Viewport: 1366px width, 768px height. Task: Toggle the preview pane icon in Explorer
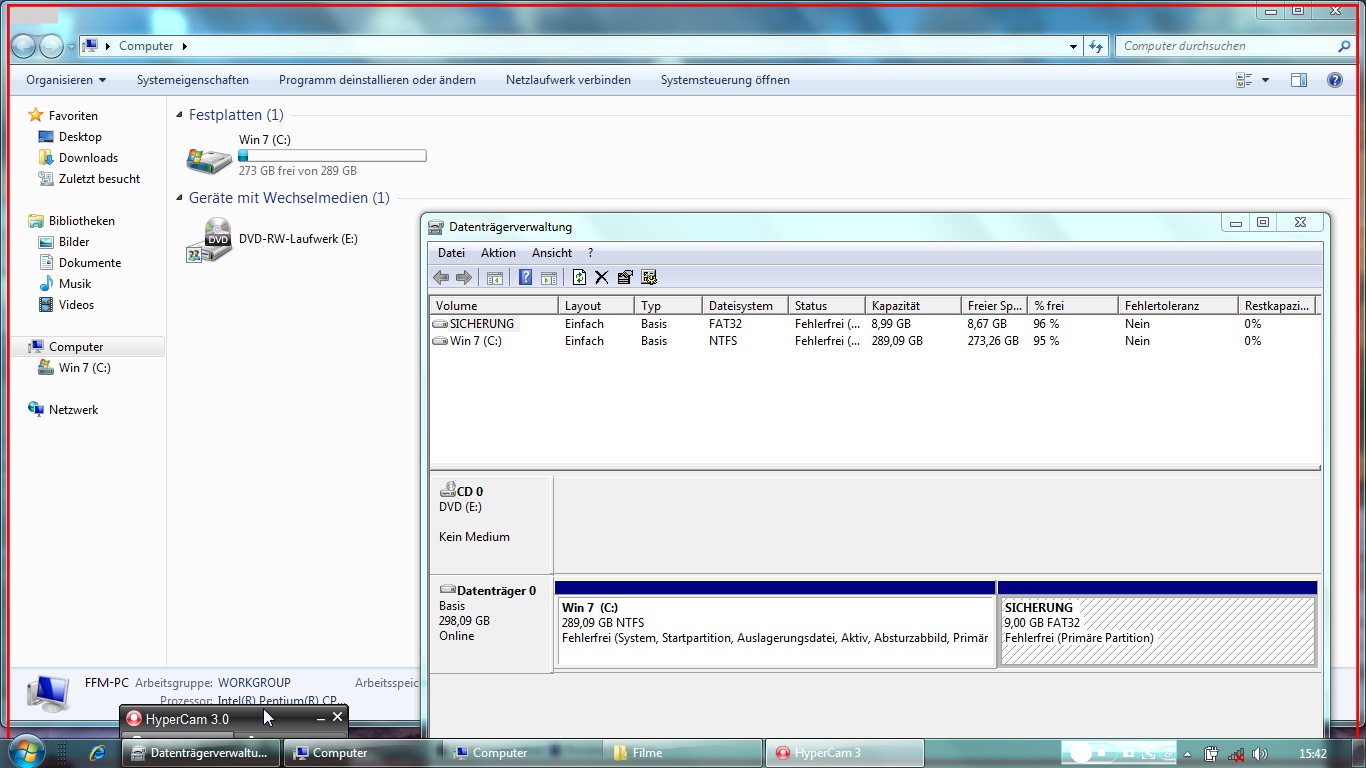[x=1299, y=80]
